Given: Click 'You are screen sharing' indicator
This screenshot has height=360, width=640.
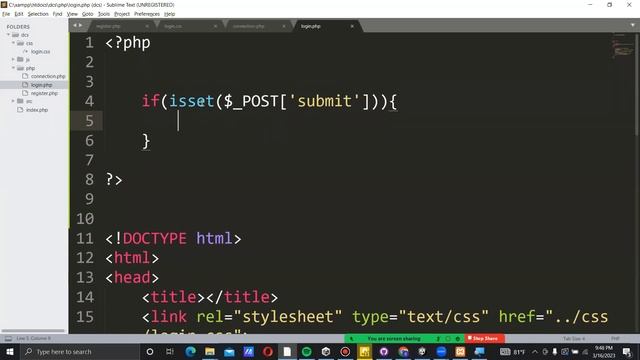Looking at the screenshot, I should 393,339.
